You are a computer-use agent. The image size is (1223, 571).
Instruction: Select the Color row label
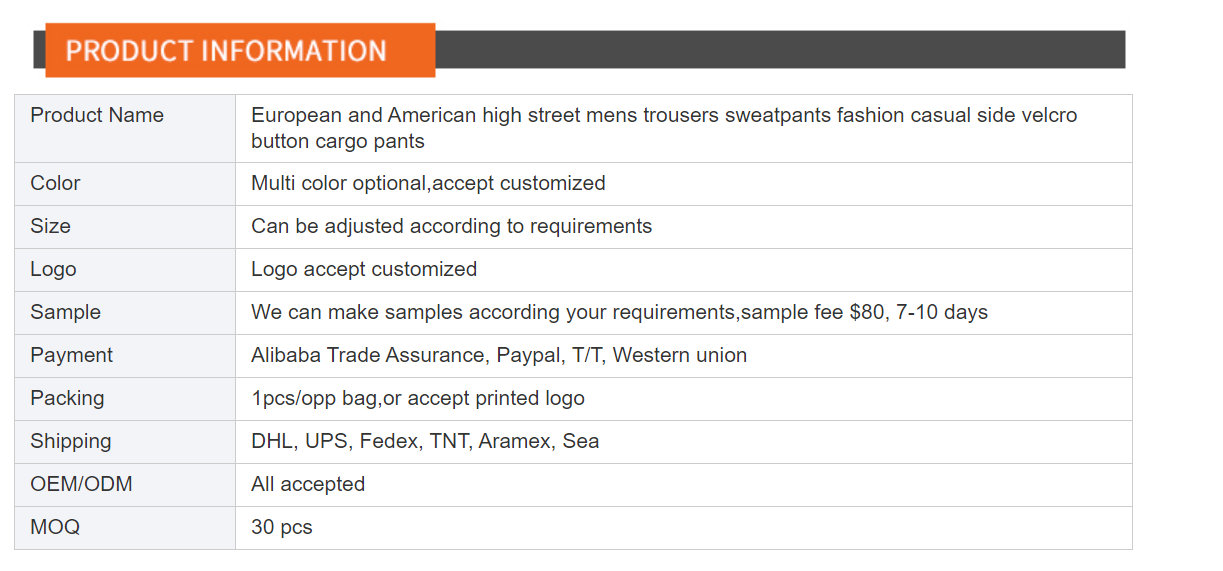[x=55, y=183]
